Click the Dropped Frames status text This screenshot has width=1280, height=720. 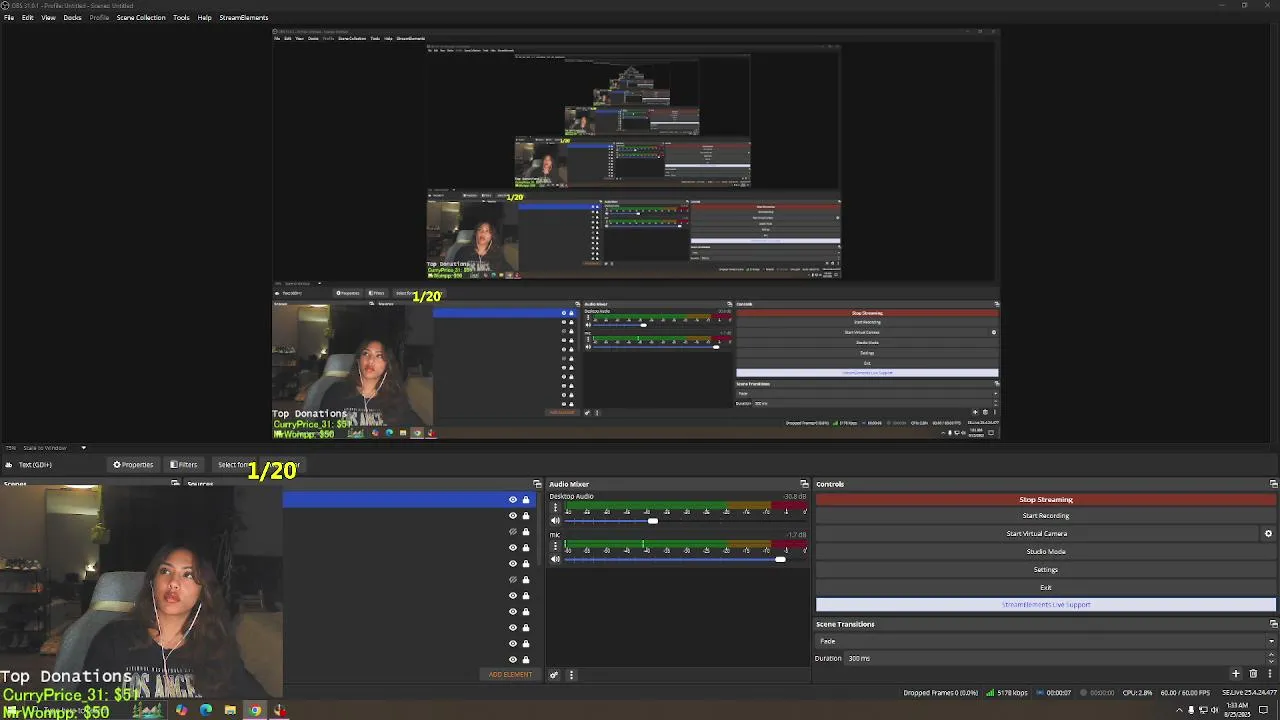(x=941, y=693)
